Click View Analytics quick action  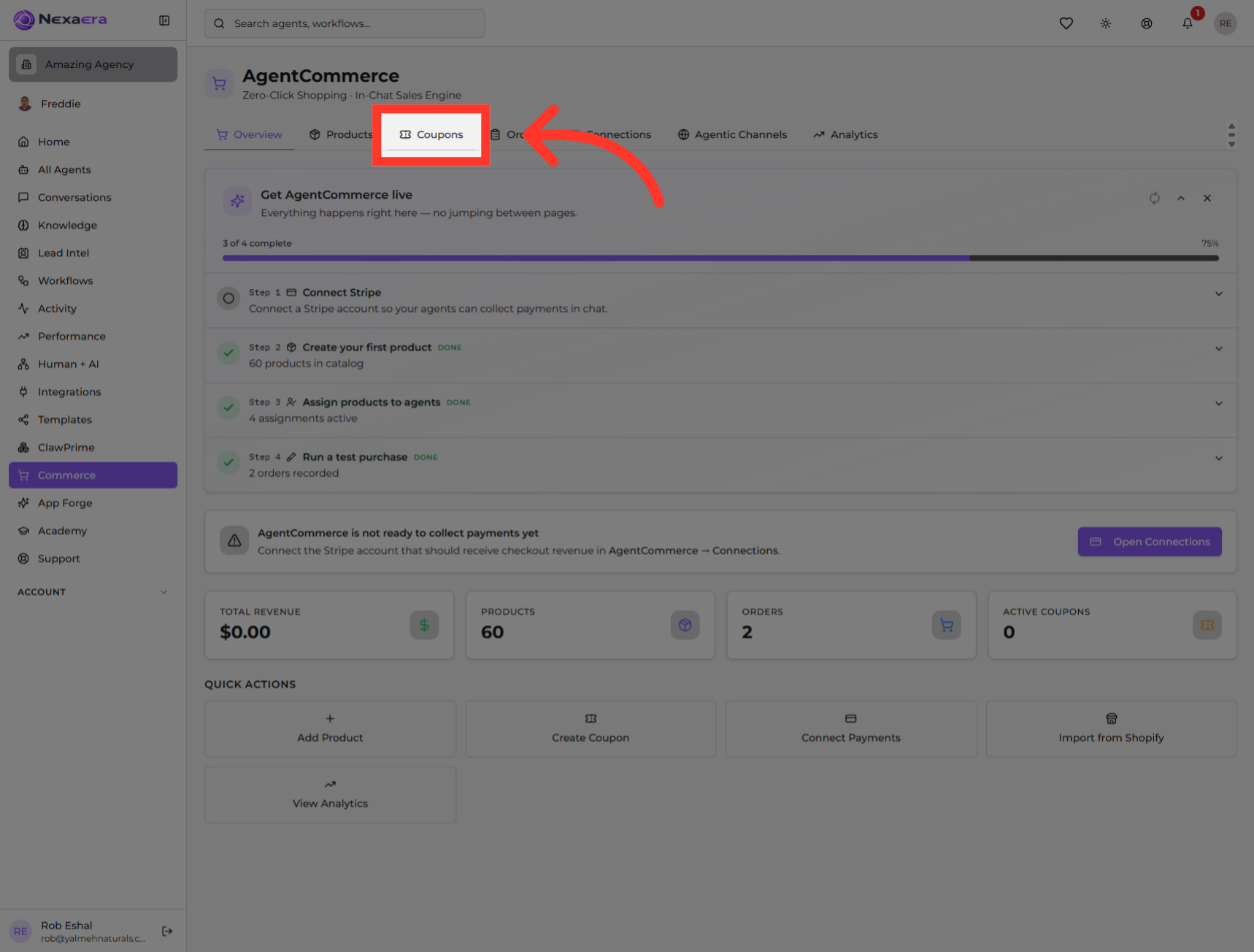point(330,794)
